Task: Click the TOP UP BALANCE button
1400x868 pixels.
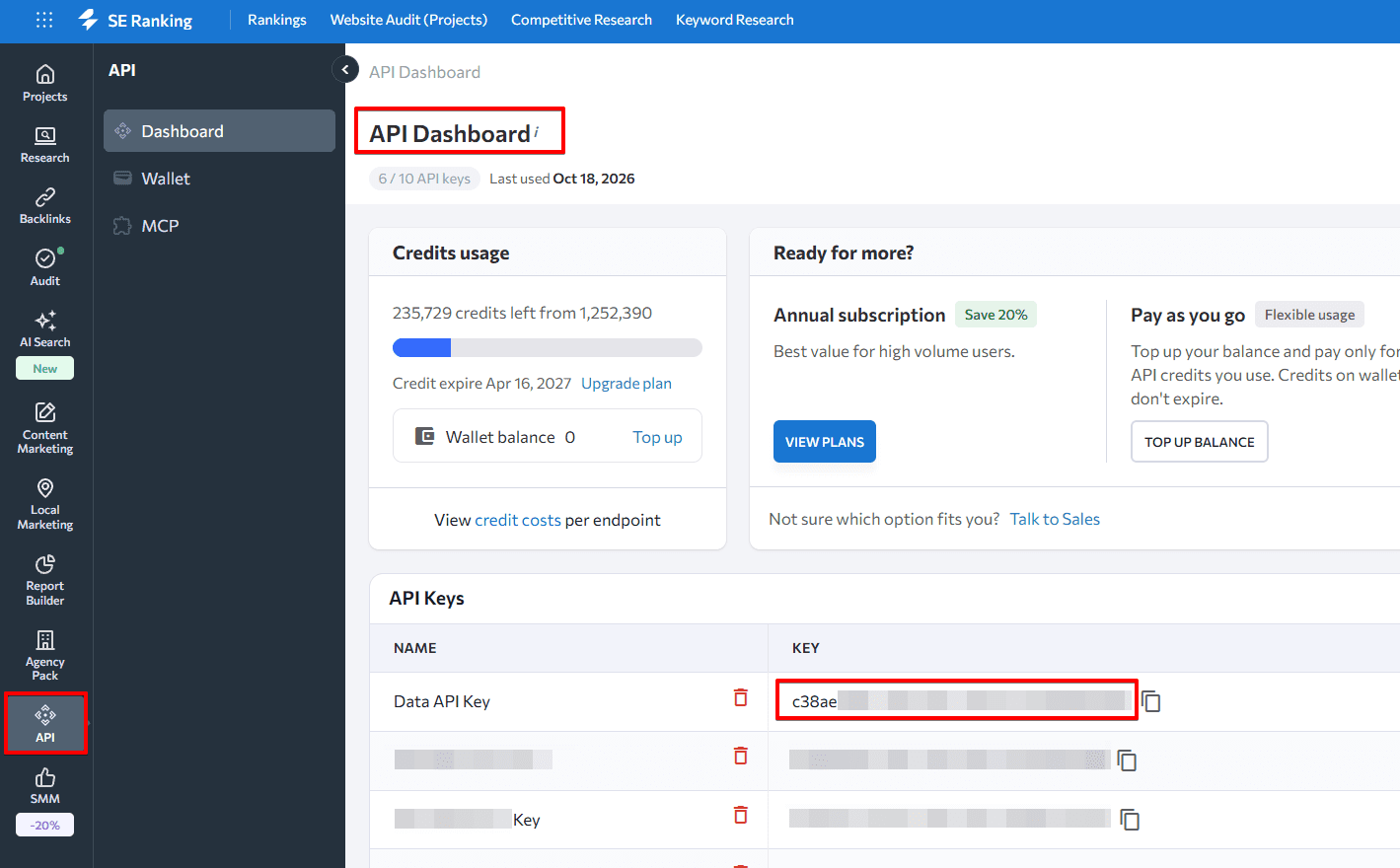Action: 1200,442
